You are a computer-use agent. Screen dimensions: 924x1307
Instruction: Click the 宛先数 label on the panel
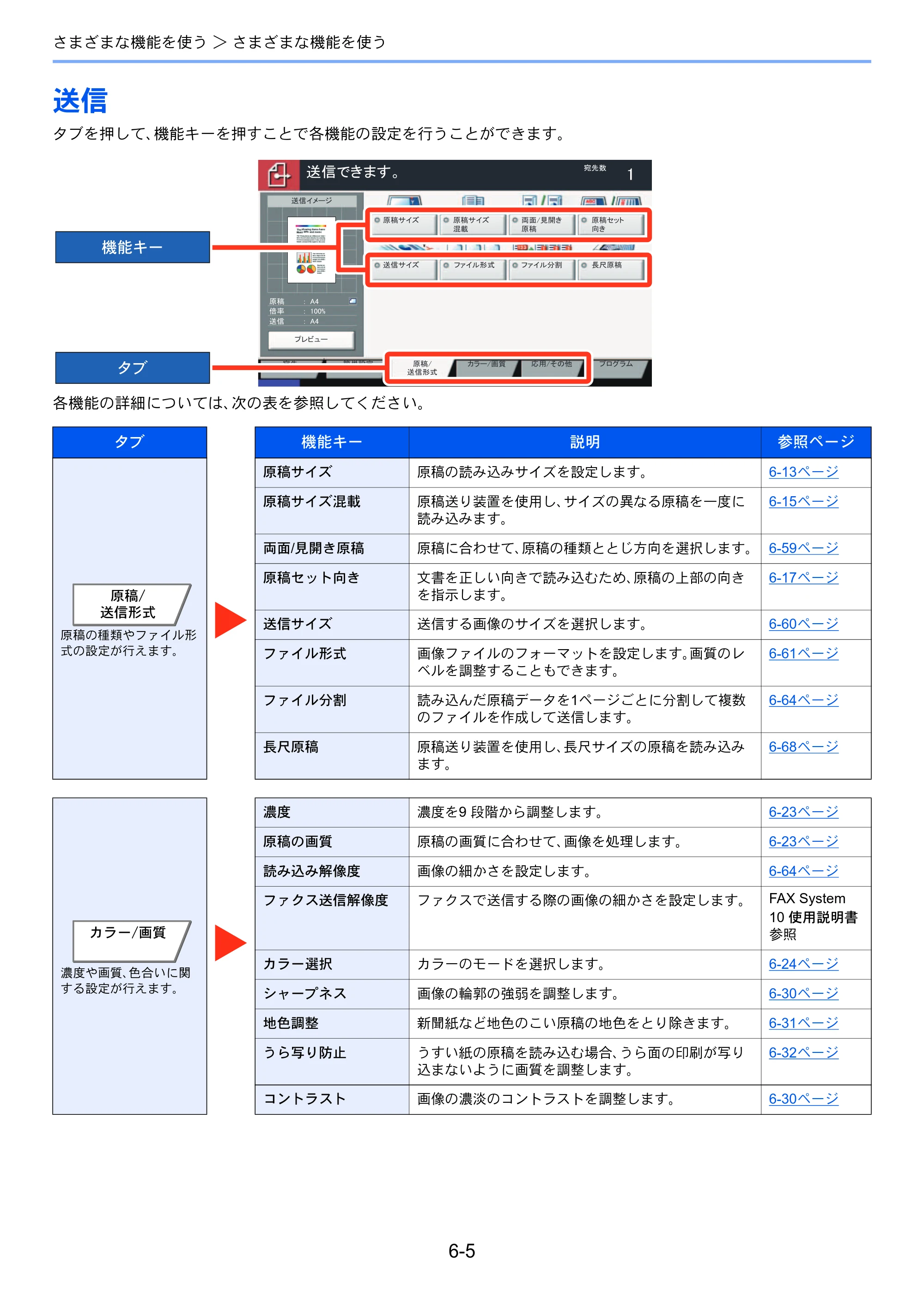coord(595,168)
